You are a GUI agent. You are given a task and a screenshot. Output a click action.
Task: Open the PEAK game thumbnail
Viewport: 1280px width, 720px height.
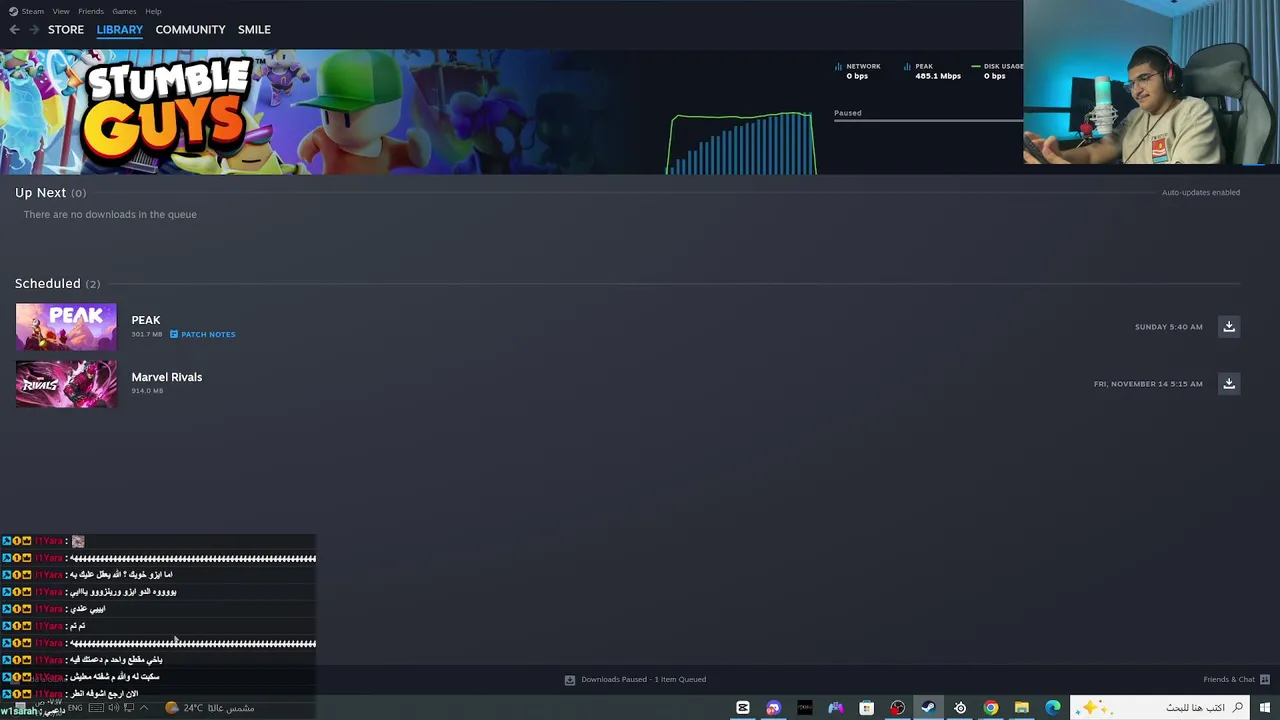(x=66, y=327)
